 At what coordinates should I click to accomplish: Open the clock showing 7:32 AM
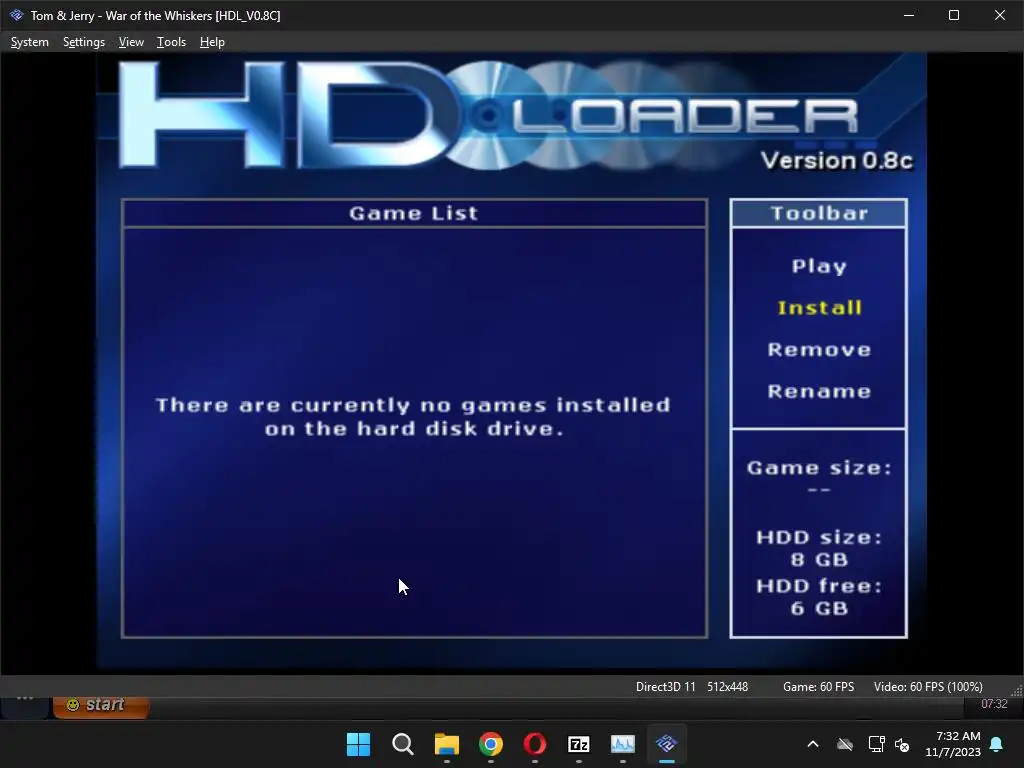(x=953, y=744)
